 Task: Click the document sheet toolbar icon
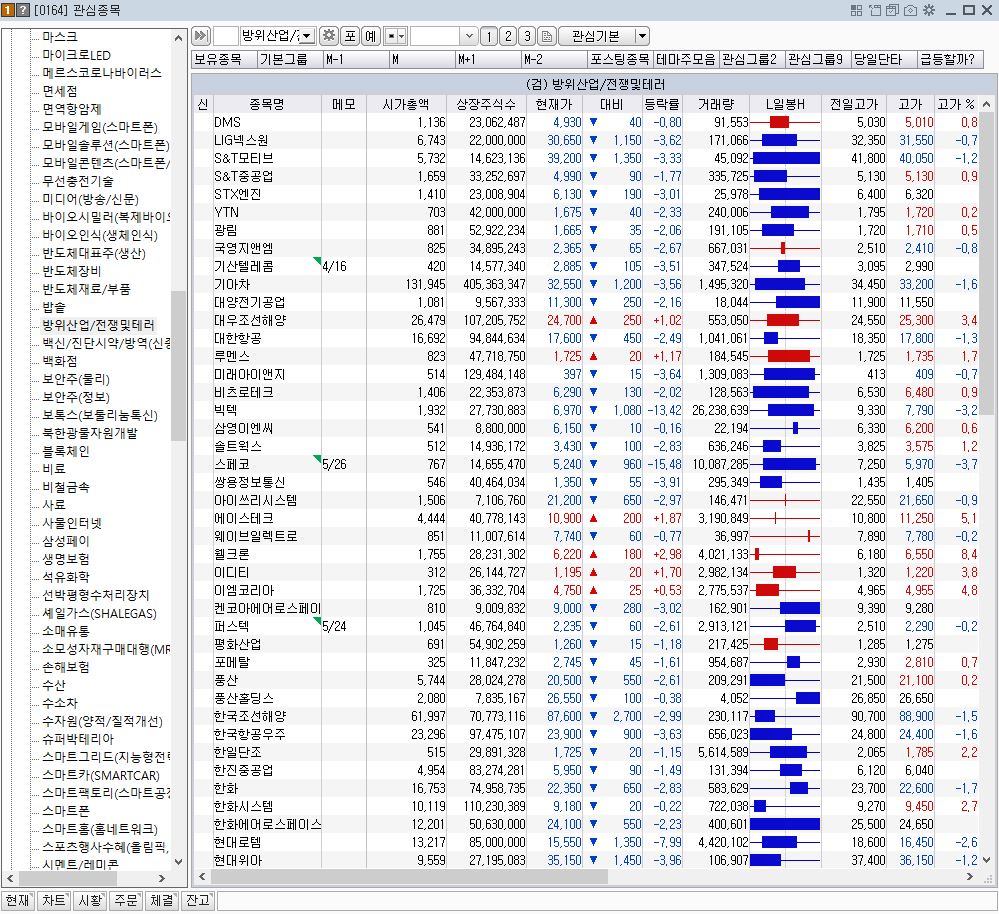tap(547, 36)
